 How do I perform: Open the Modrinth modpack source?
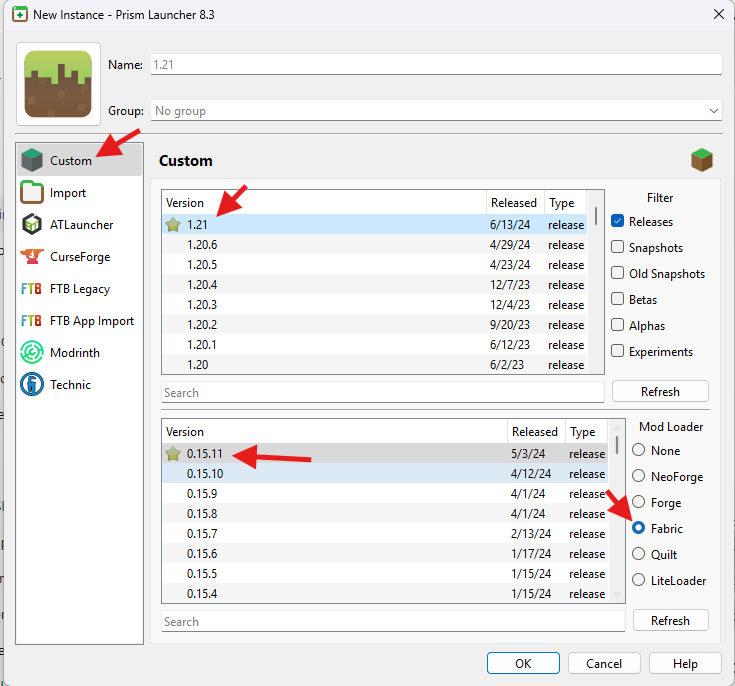(79, 353)
